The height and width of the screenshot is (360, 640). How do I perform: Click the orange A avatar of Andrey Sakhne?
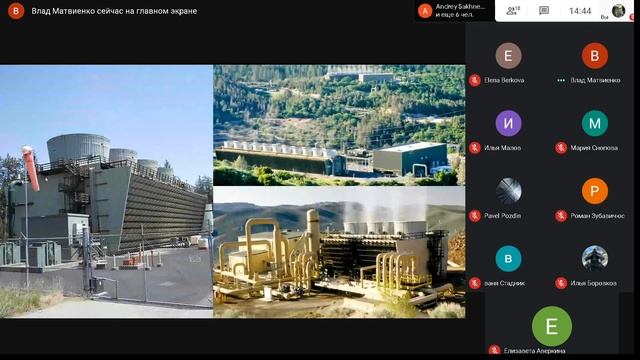[425, 11]
